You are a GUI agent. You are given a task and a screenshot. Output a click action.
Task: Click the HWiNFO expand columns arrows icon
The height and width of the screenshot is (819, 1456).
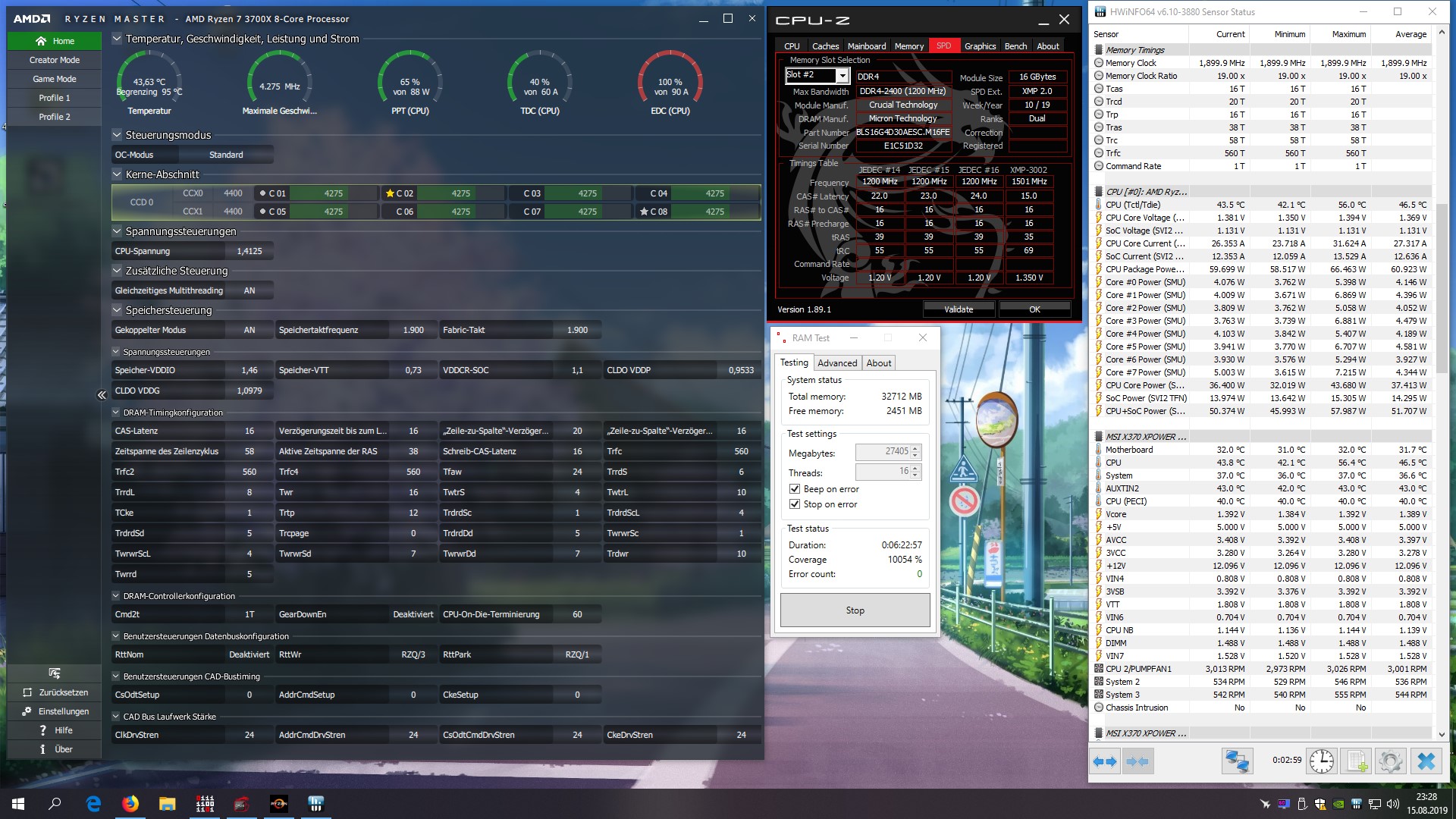1105,761
